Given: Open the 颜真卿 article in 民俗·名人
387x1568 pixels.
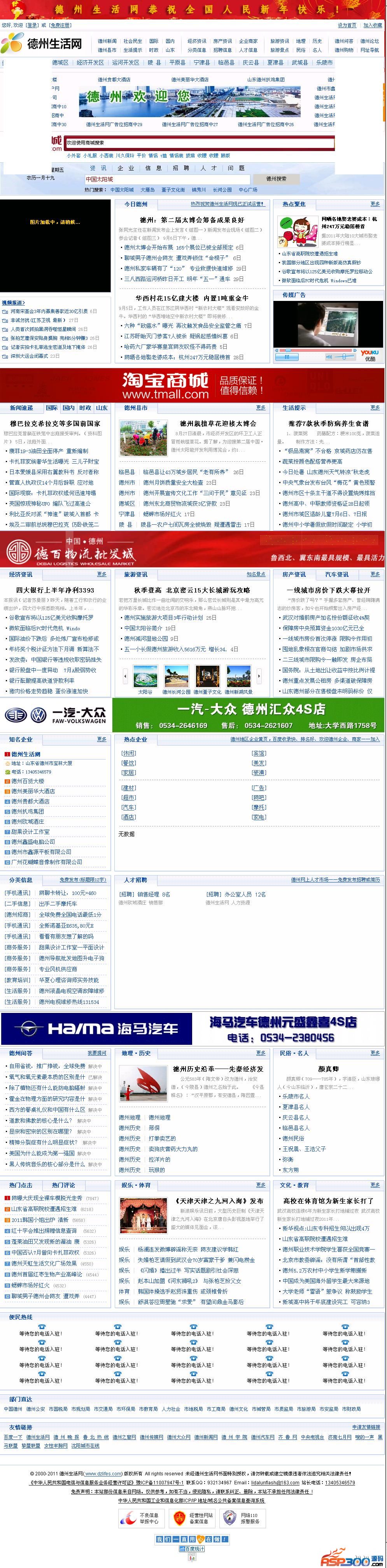Looking at the screenshot, I should coord(329,1068).
